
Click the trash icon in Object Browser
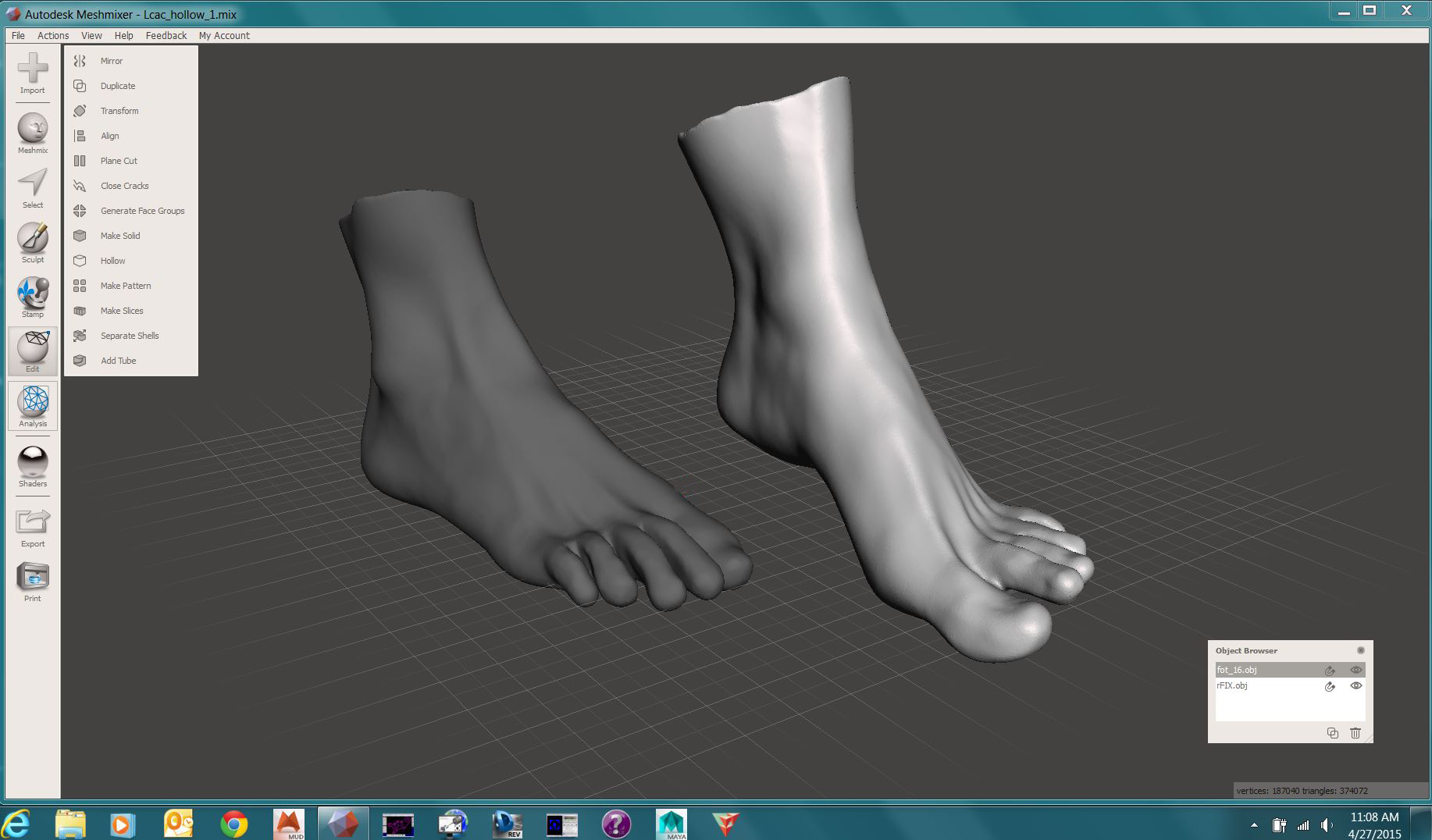click(x=1355, y=733)
